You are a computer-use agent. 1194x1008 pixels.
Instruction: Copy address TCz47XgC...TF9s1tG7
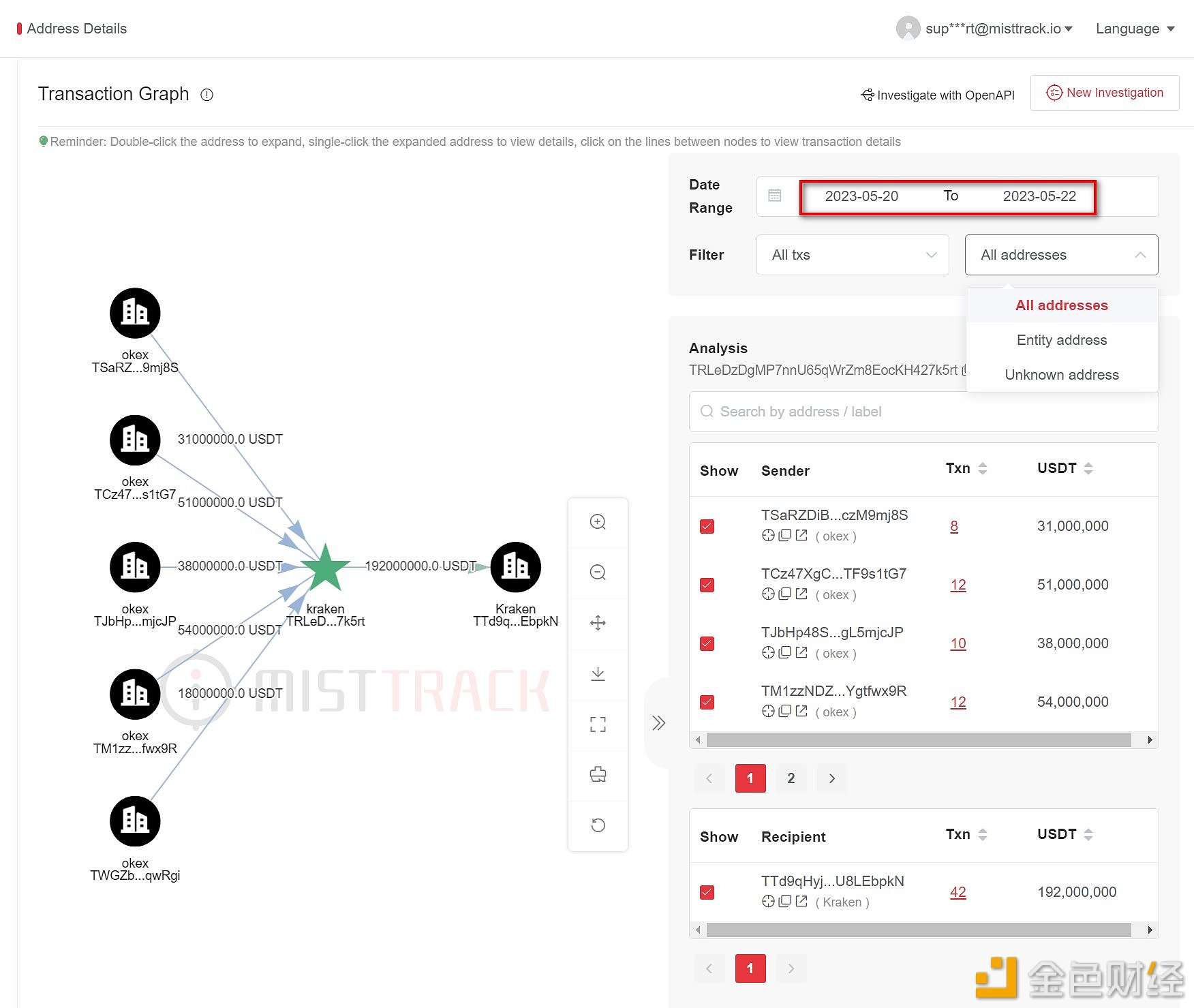click(784, 594)
